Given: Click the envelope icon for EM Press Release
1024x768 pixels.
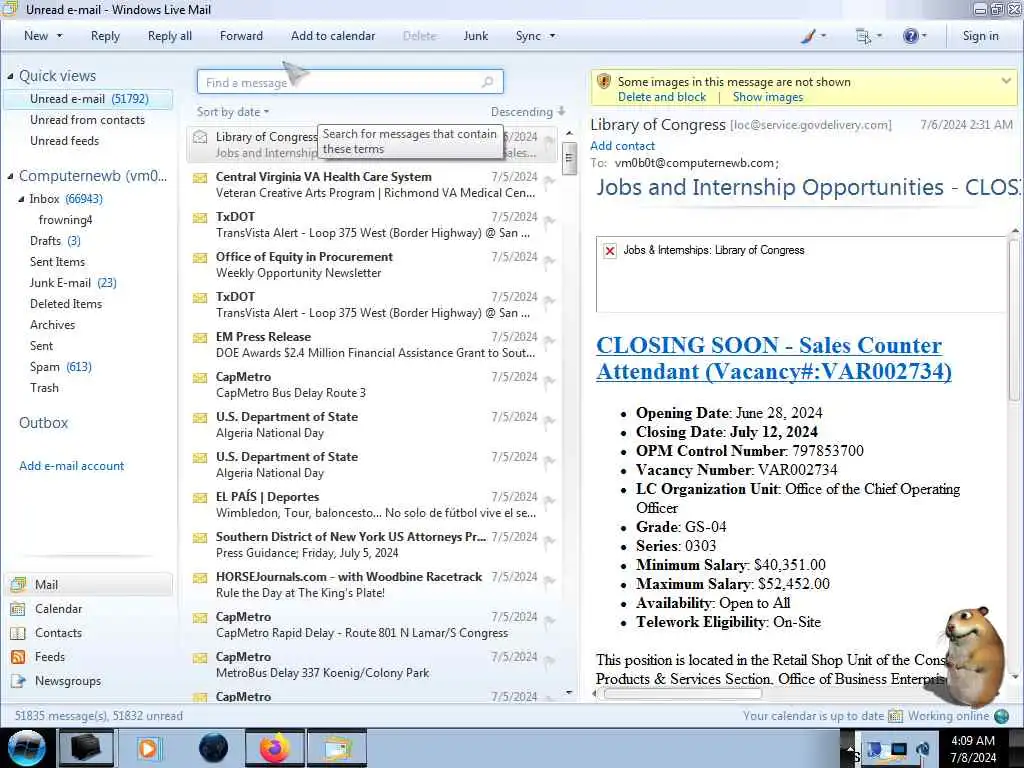Looking at the screenshot, I should click(x=200, y=338).
